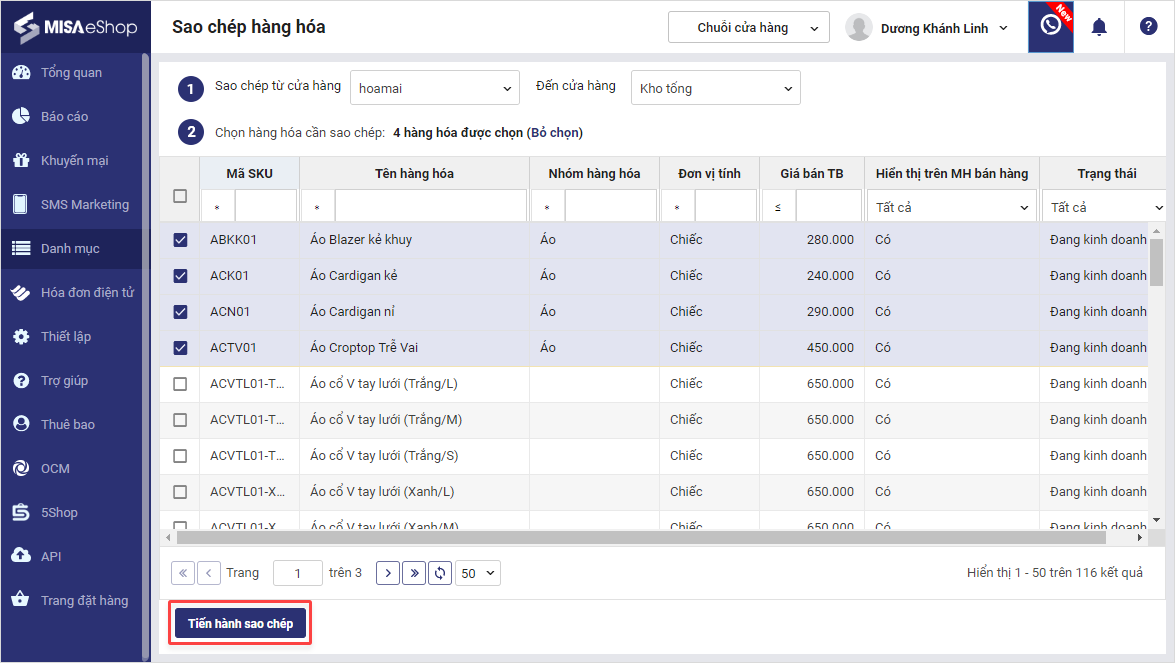Screen dimensions: 1175x663
Task: Go to the next page
Action: [387, 573]
